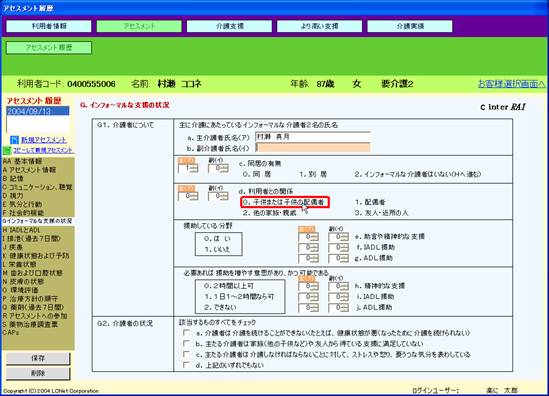Viewport: 549px width, 396px height.
Task: Open secondary caregiver dropdown for 利用者との関係
Action: pos(218,196)
